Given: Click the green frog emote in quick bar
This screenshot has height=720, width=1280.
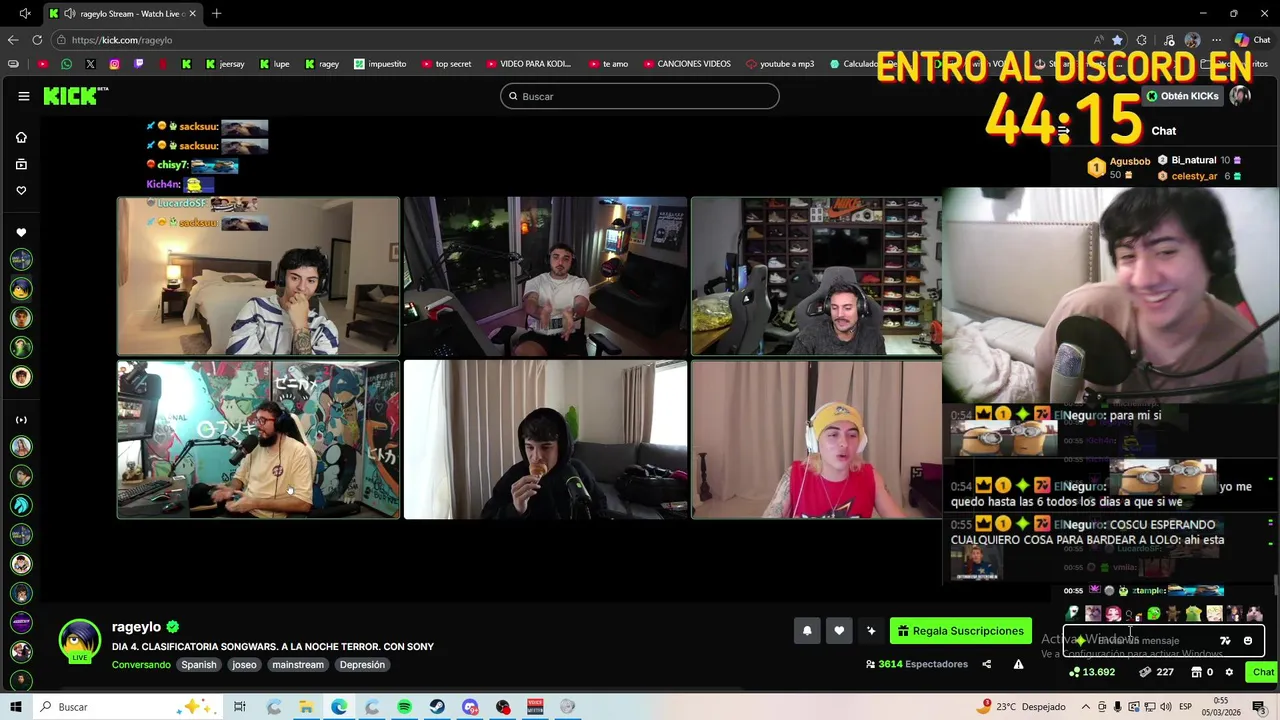Looking at the screenshot, I should [1154, 614].
